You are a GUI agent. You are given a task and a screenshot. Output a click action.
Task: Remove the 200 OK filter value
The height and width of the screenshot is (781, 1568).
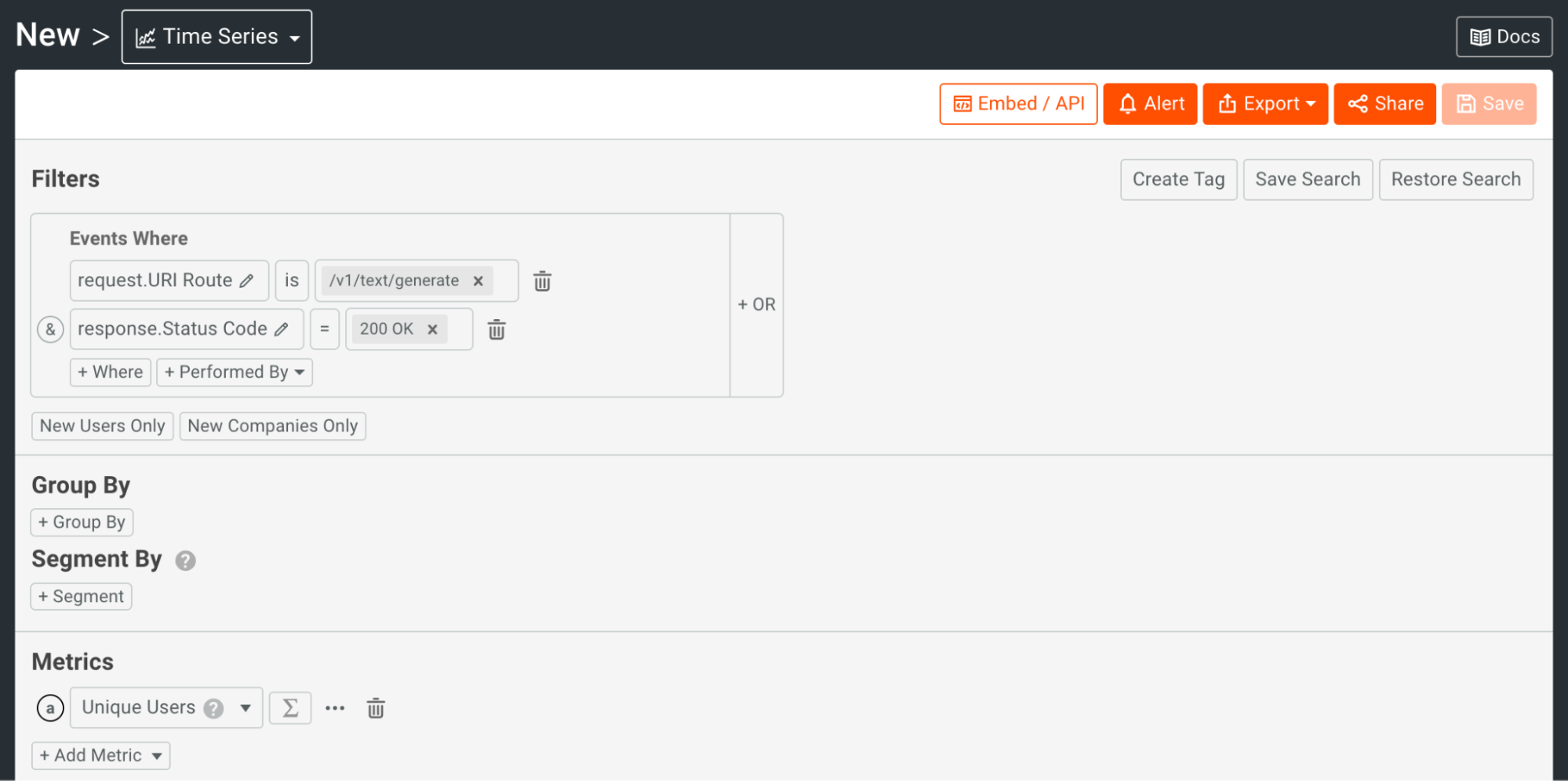[x=432, y=329]
